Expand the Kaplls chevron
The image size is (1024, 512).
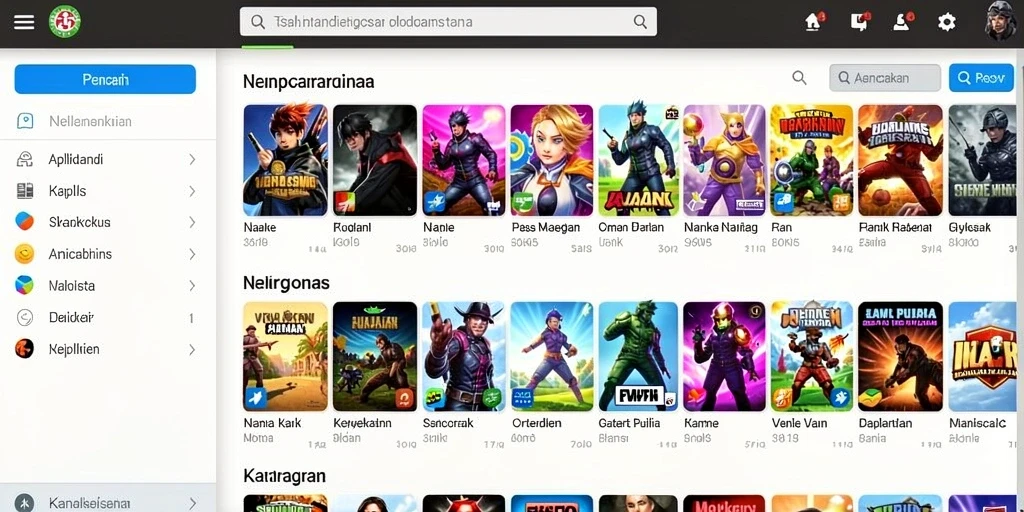192,191
